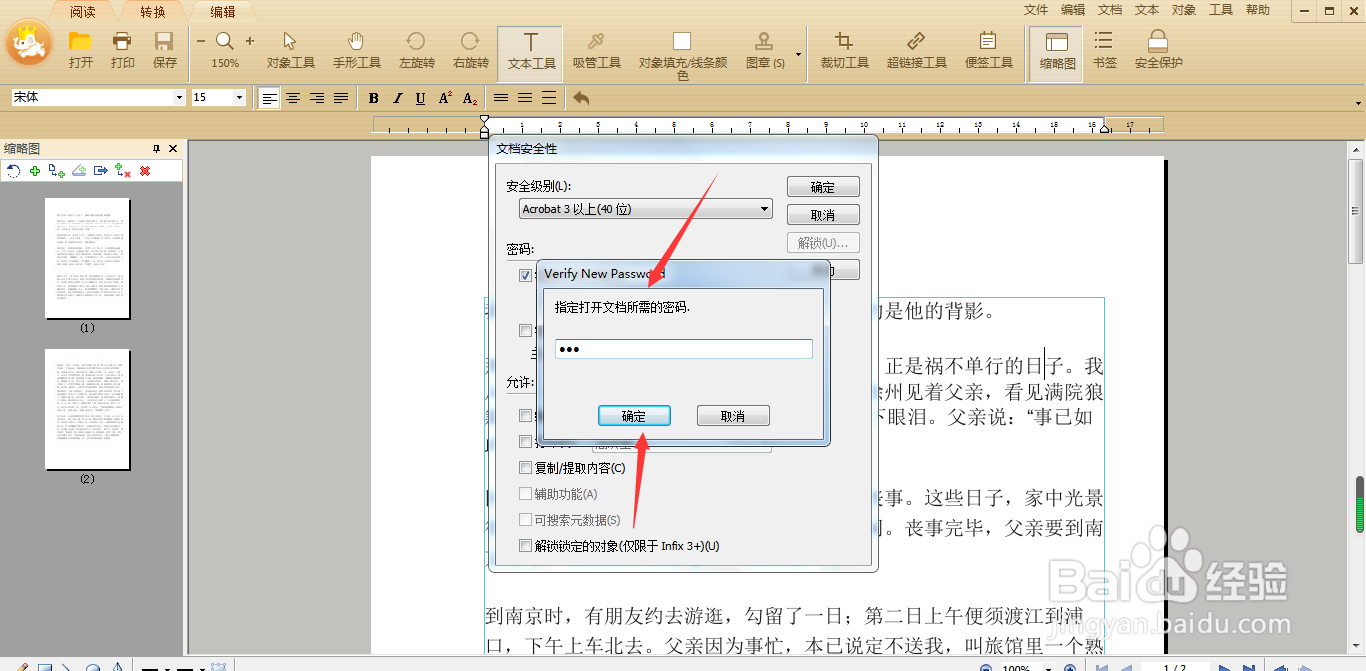
Task: Switch to the 编辑 tab
Action: click(x=222, y=12)
